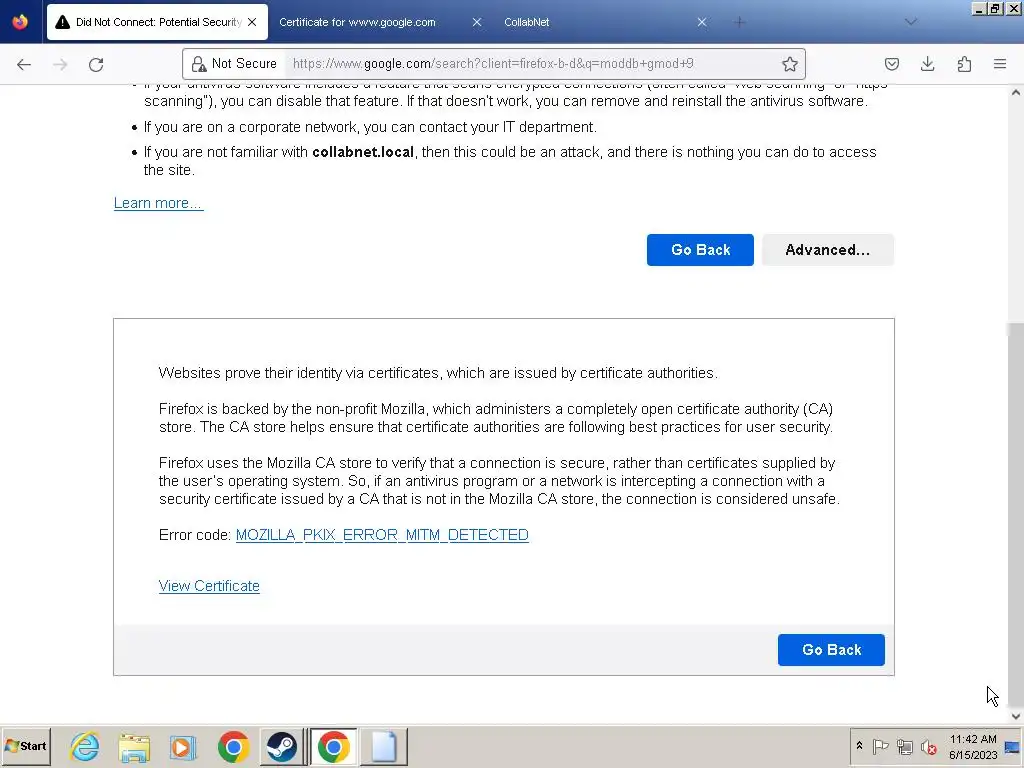Open Steam from the taskbar

282,746
